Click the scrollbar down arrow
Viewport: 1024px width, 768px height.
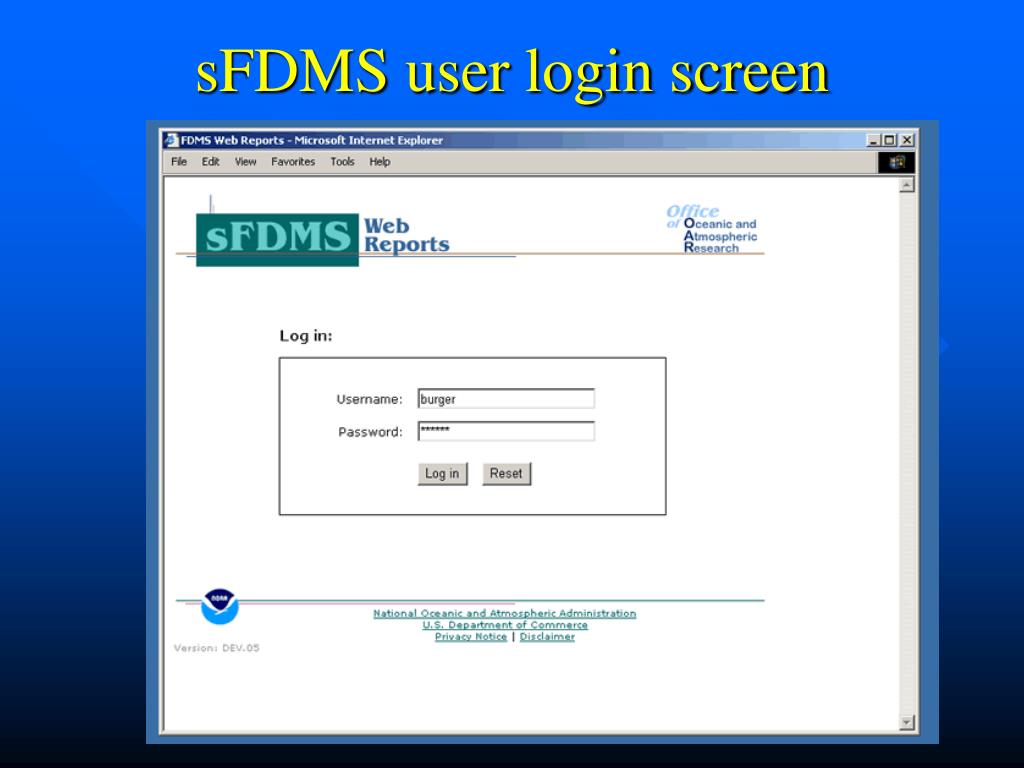click(x=906, y=722)
